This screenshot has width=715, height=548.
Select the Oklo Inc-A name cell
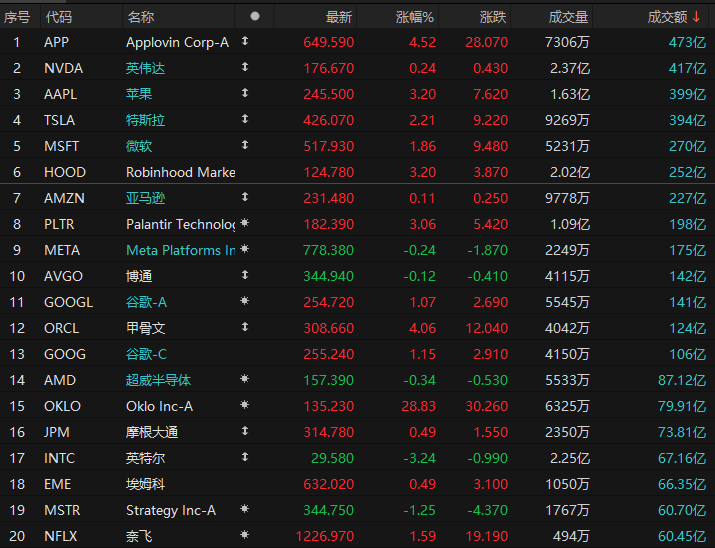(160, 406)
